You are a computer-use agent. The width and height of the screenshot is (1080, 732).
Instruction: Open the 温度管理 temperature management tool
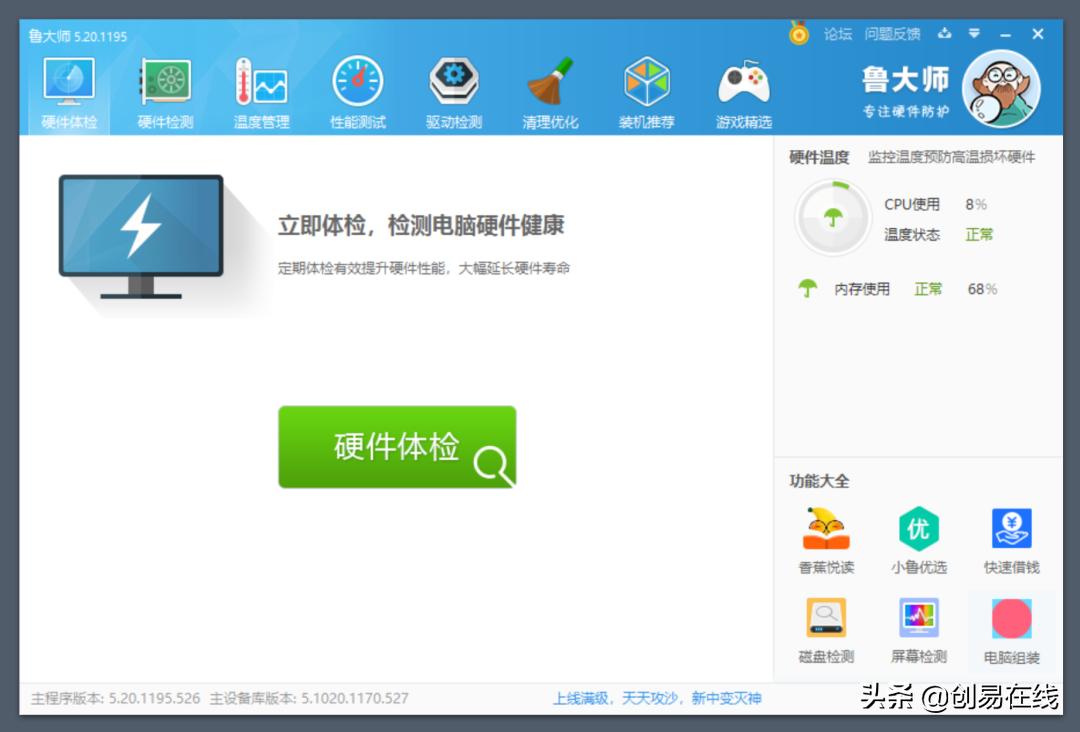point(260,90)
